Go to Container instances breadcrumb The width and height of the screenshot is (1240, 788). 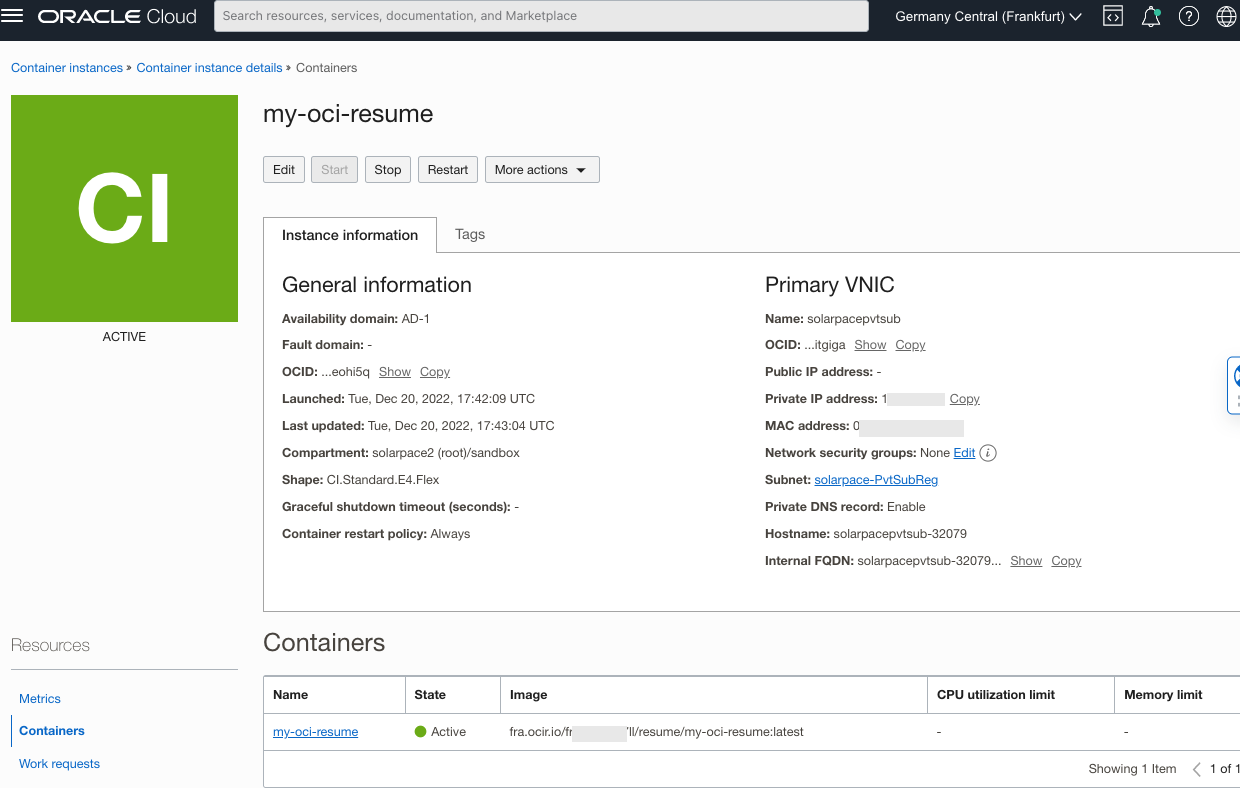point(67,68)
